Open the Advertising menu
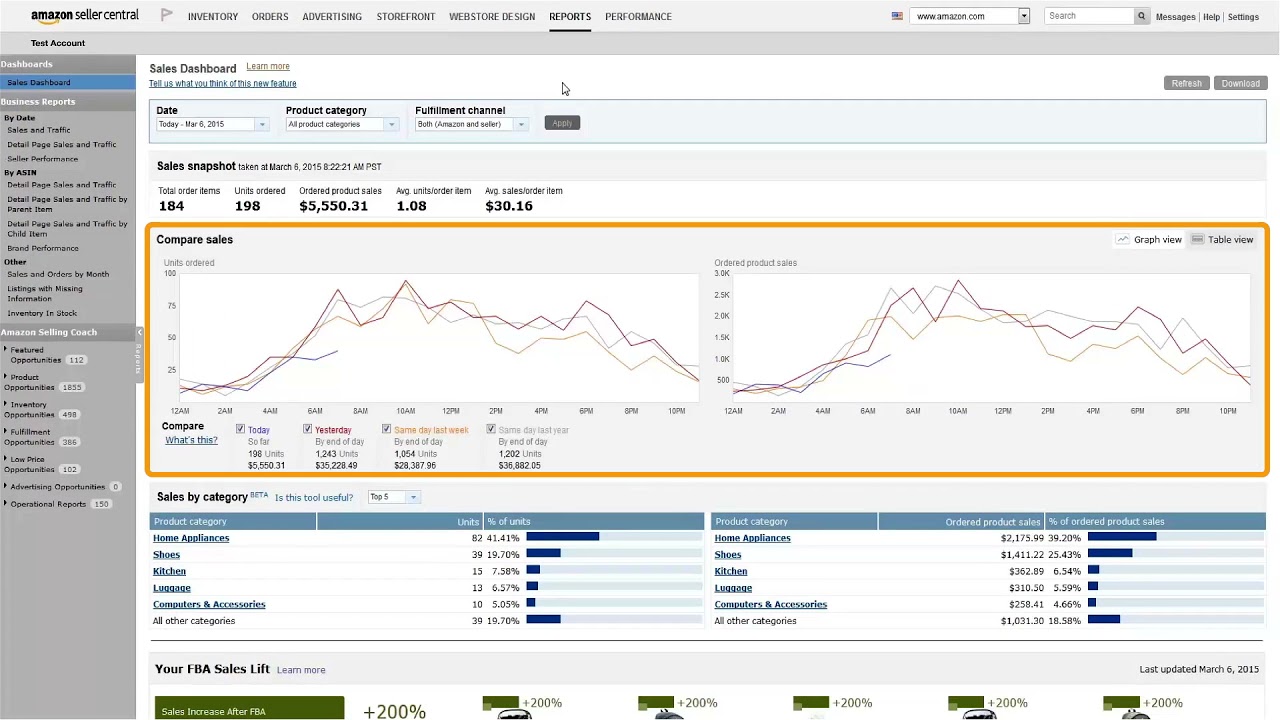This screenshot has width=1280, height=720. [x=332, y=17]
